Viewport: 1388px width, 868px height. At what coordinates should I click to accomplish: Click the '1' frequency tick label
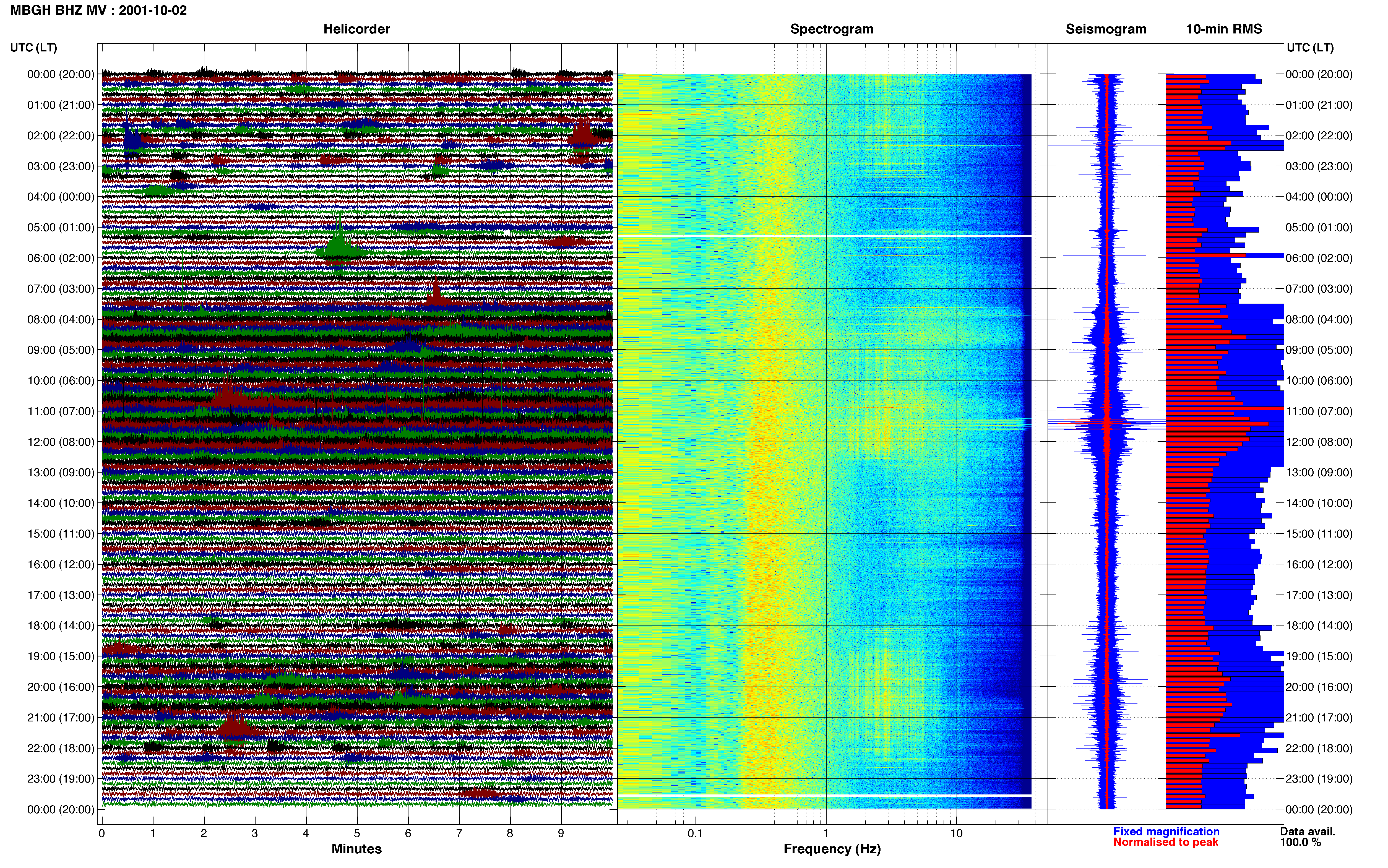point(826,833)
